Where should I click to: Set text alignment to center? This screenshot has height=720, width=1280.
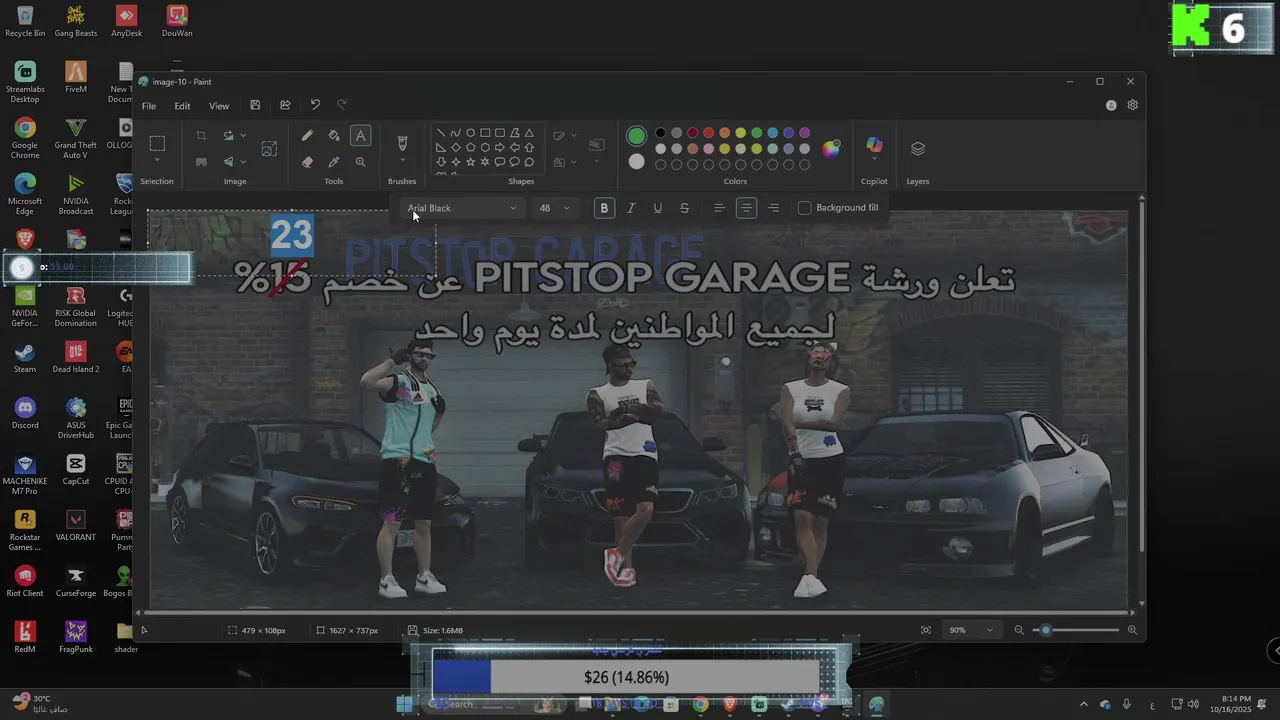tap(746, 208)
